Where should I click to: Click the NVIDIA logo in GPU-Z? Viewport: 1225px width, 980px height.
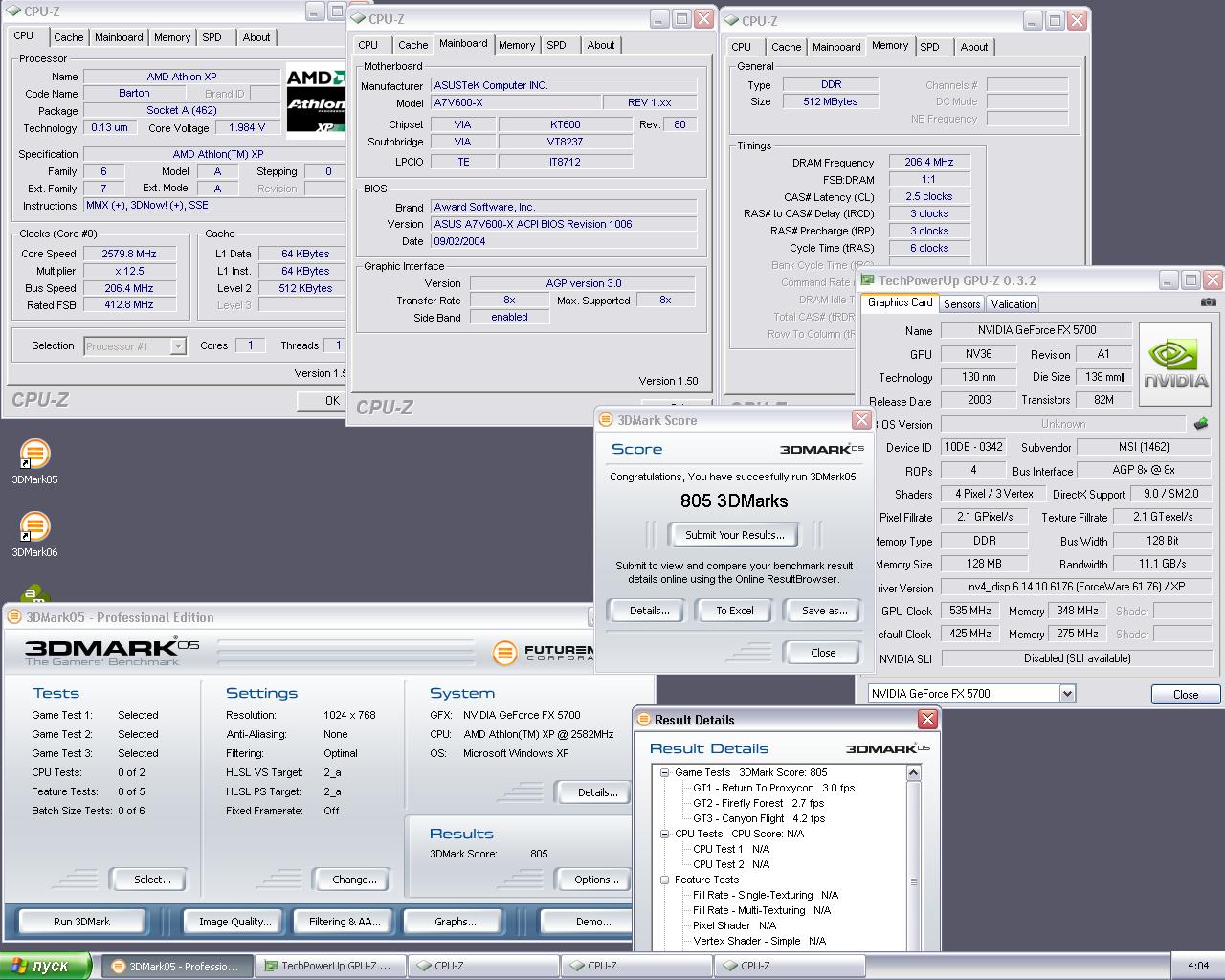(1175, 365)
